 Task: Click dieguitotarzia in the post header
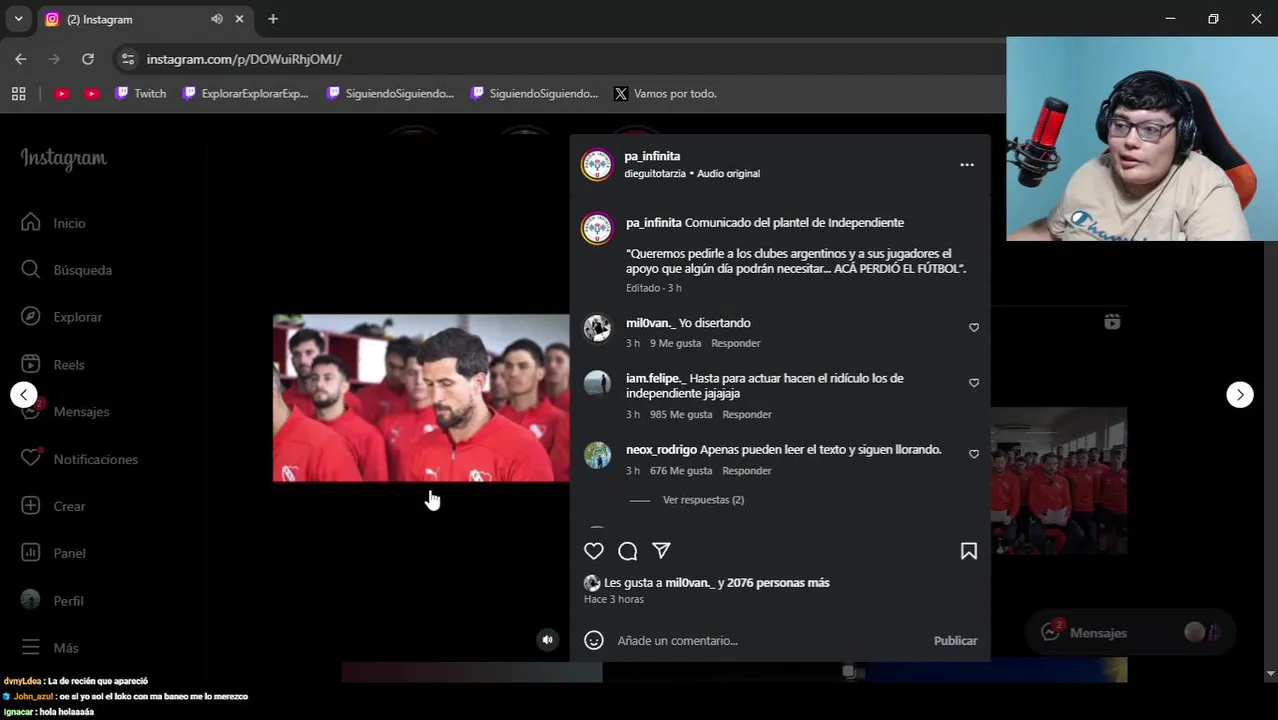tap(655, 173)
